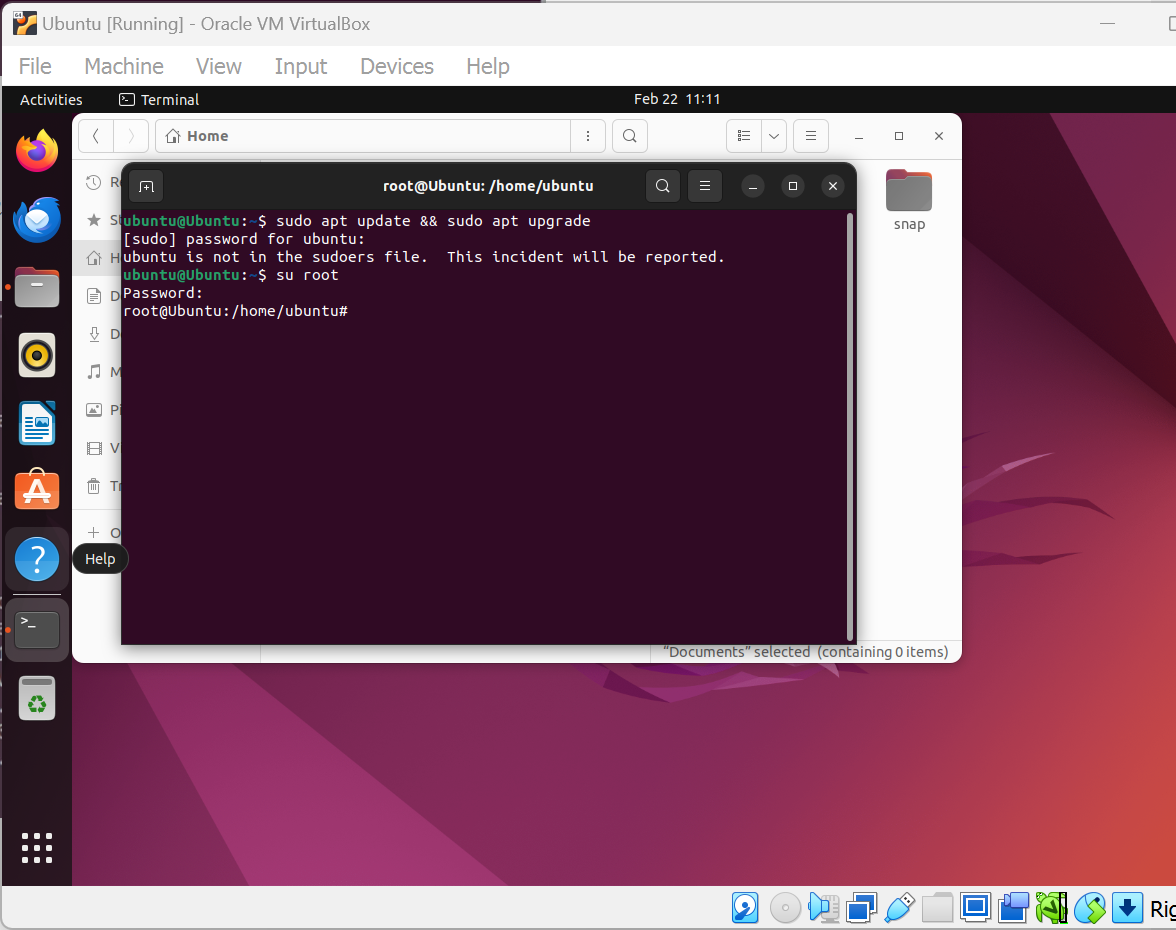Open the Files path options menu
1176x930 pixels.
[x=588, y=136]
